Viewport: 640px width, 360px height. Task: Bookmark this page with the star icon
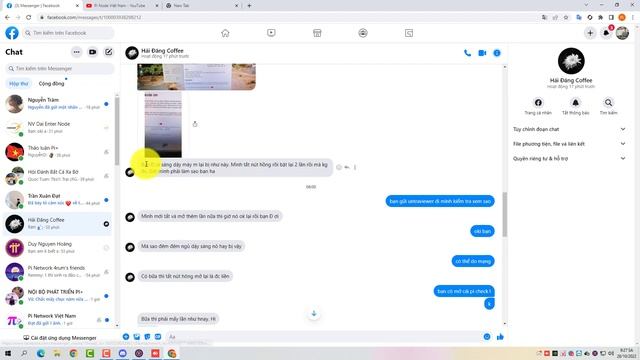(566, 18)
